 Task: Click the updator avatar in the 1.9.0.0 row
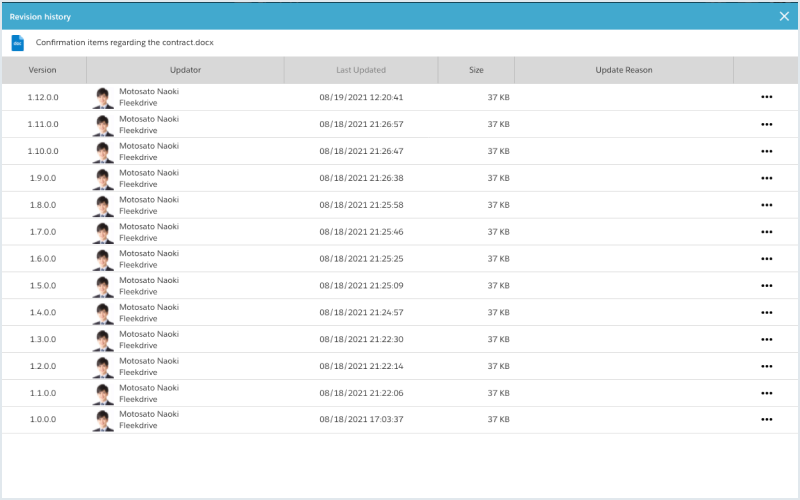tap(103, 179)
